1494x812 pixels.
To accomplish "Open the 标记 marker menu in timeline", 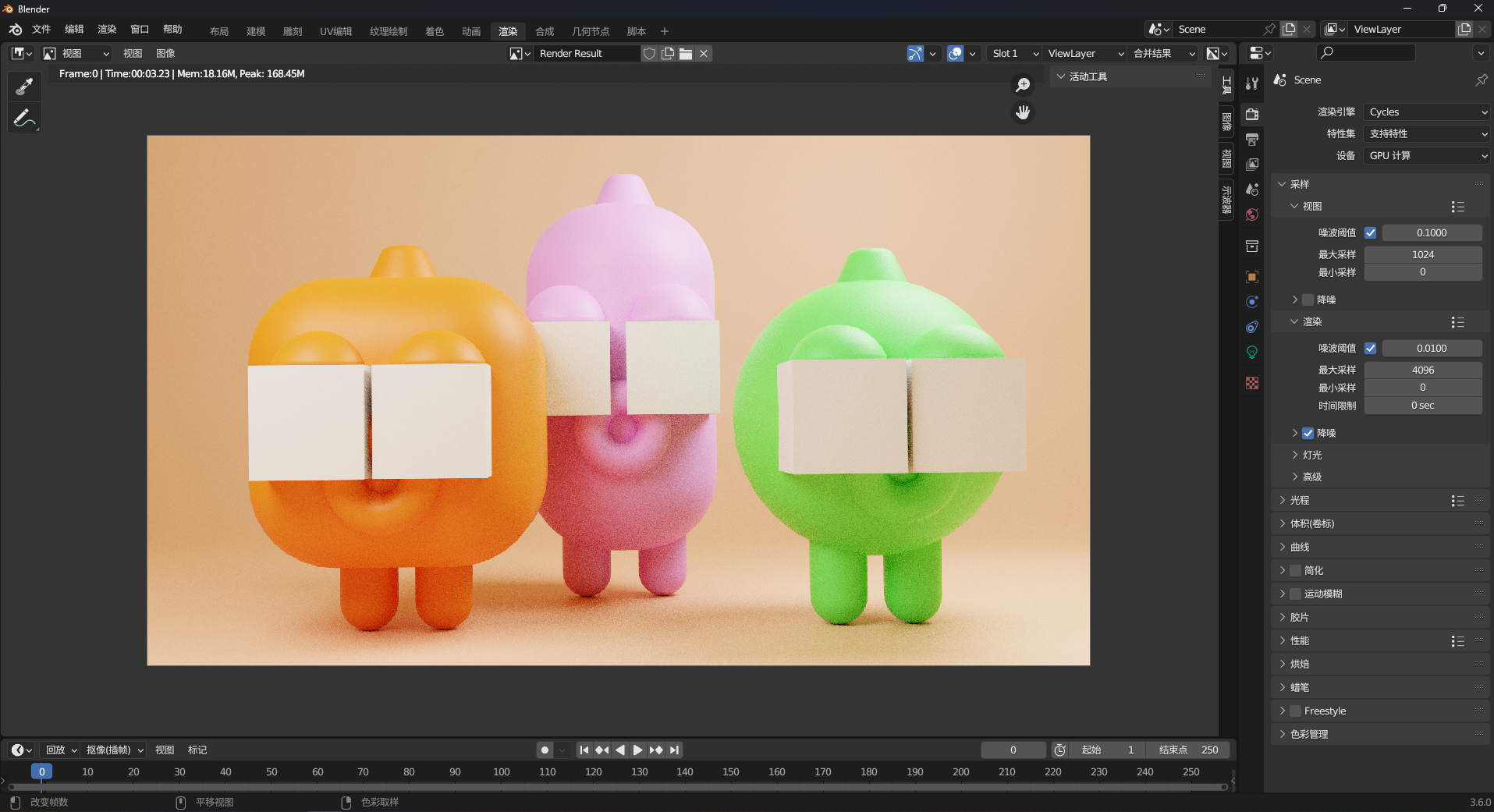I will (x=197, y=750).
